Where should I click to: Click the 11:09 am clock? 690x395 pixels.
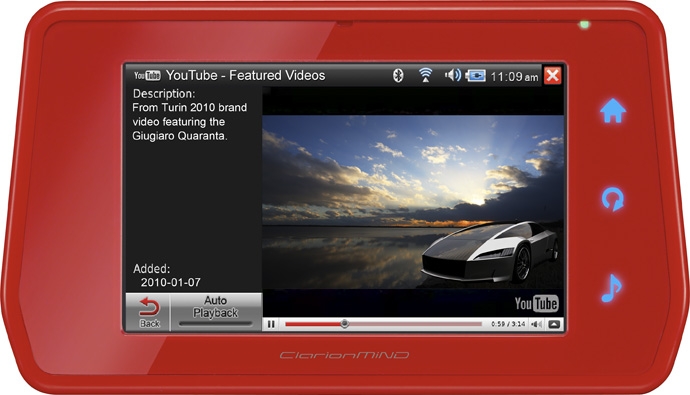514,77
